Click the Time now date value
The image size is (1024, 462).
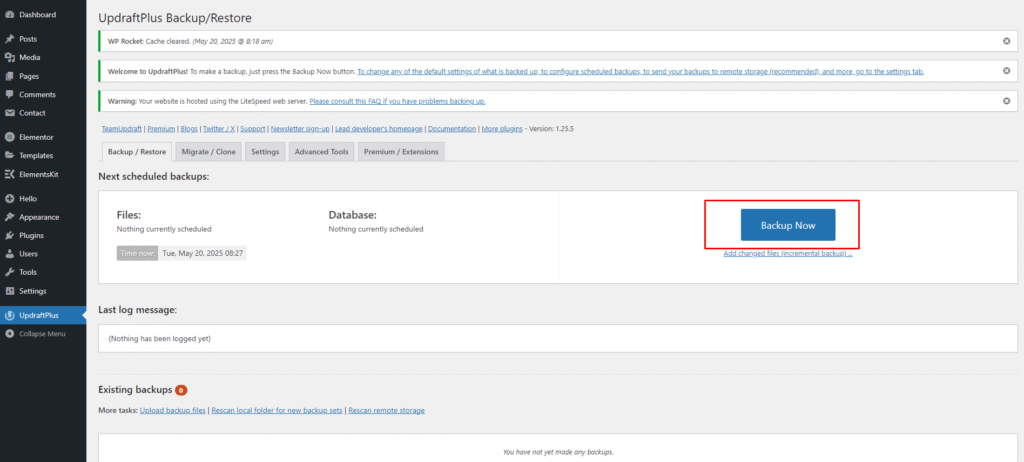[202, 253]
